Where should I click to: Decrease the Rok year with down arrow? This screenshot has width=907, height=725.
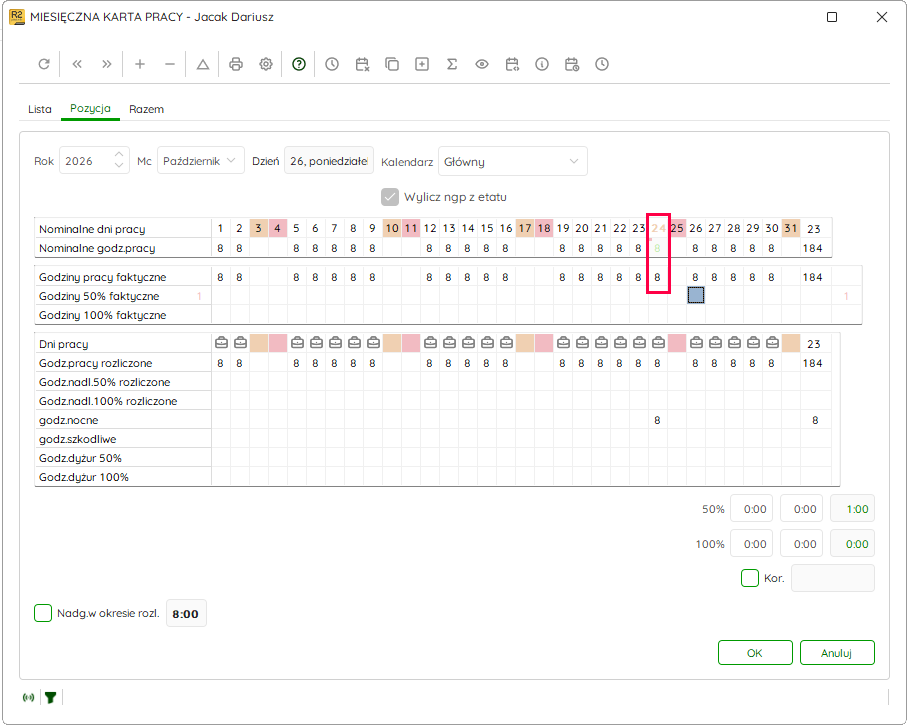119,166
